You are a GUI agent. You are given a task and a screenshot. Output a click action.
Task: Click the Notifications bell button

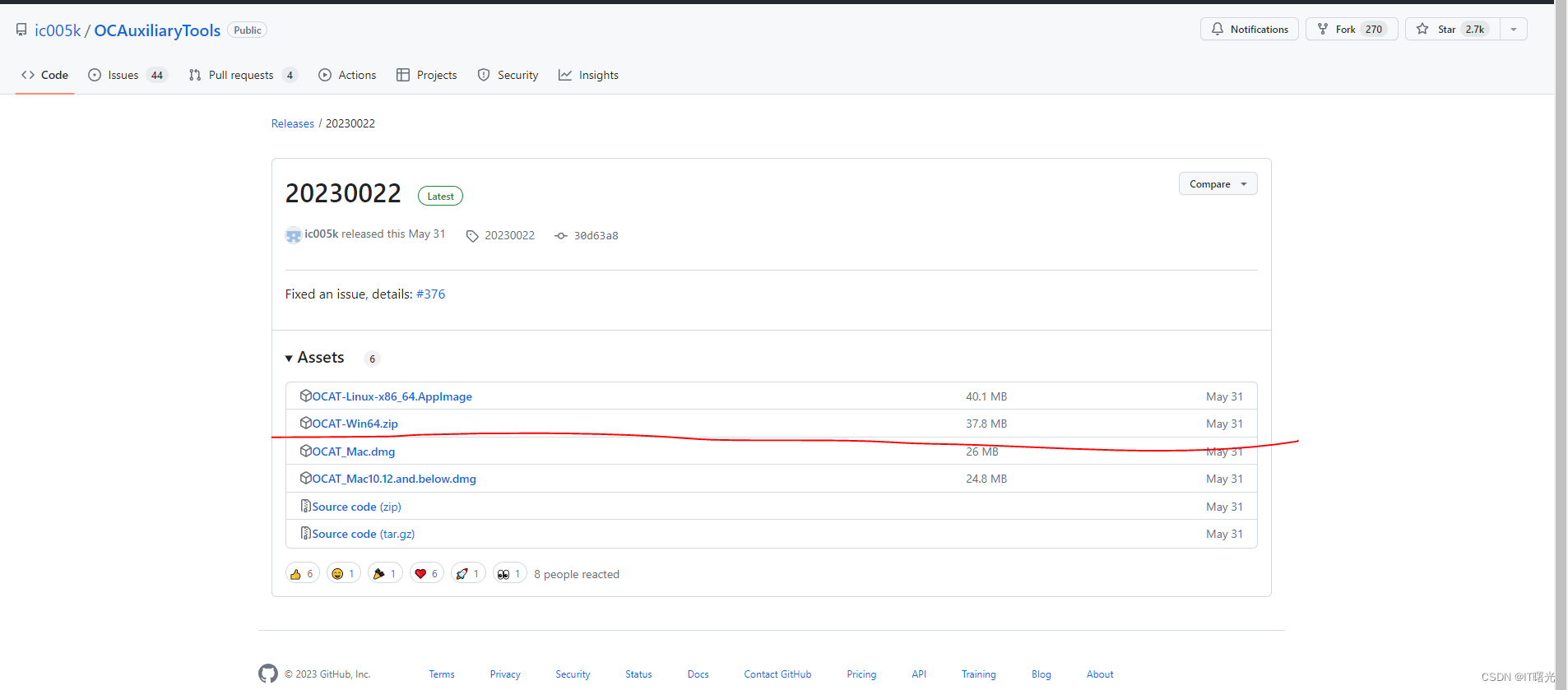click(x=1249, y=29)
